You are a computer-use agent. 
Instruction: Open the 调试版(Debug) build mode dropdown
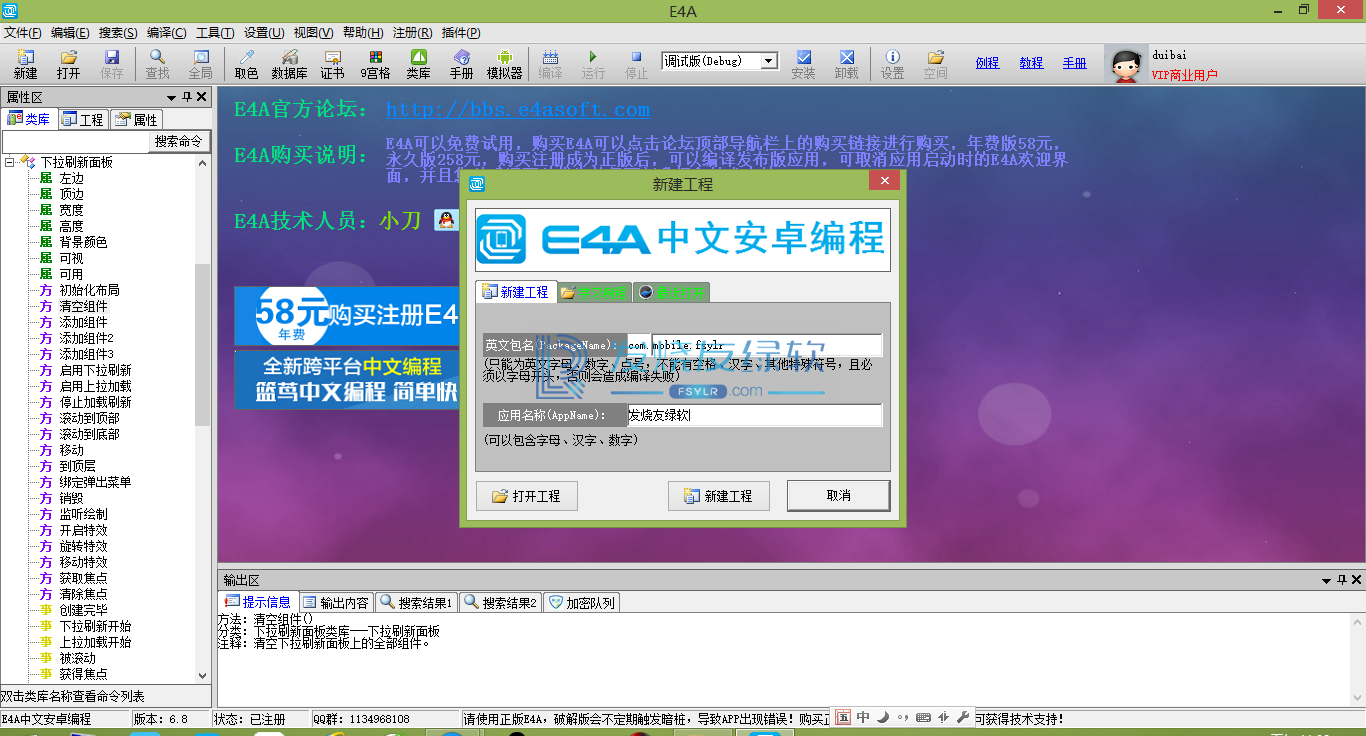click(x=768, y=61)
